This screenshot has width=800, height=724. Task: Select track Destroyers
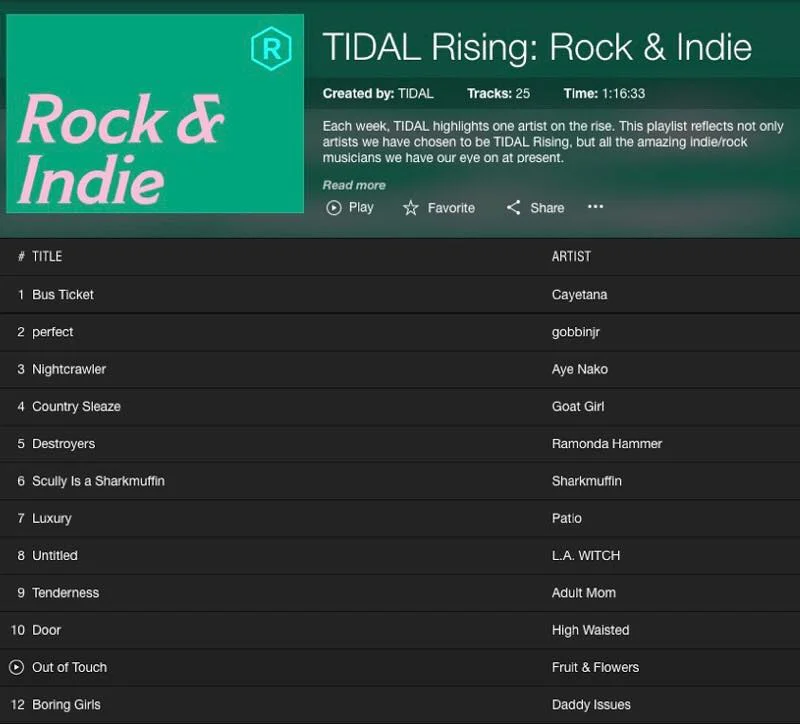tap(63, 443)
